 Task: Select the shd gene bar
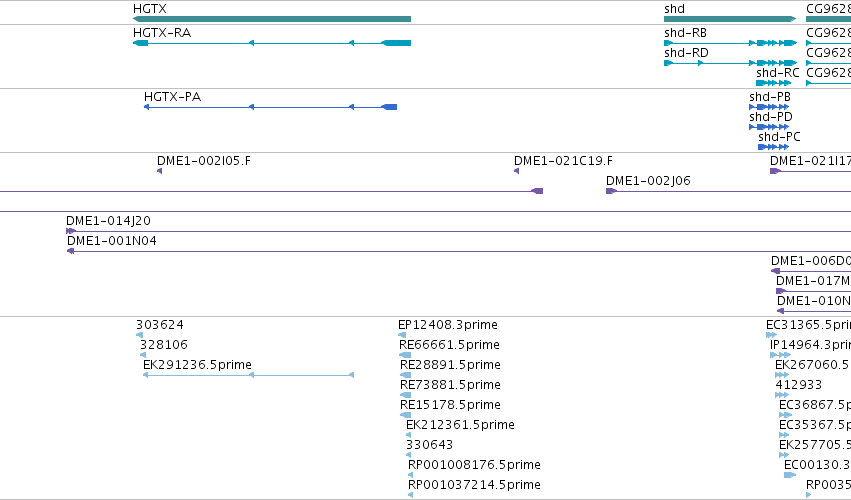coord(730,19)
